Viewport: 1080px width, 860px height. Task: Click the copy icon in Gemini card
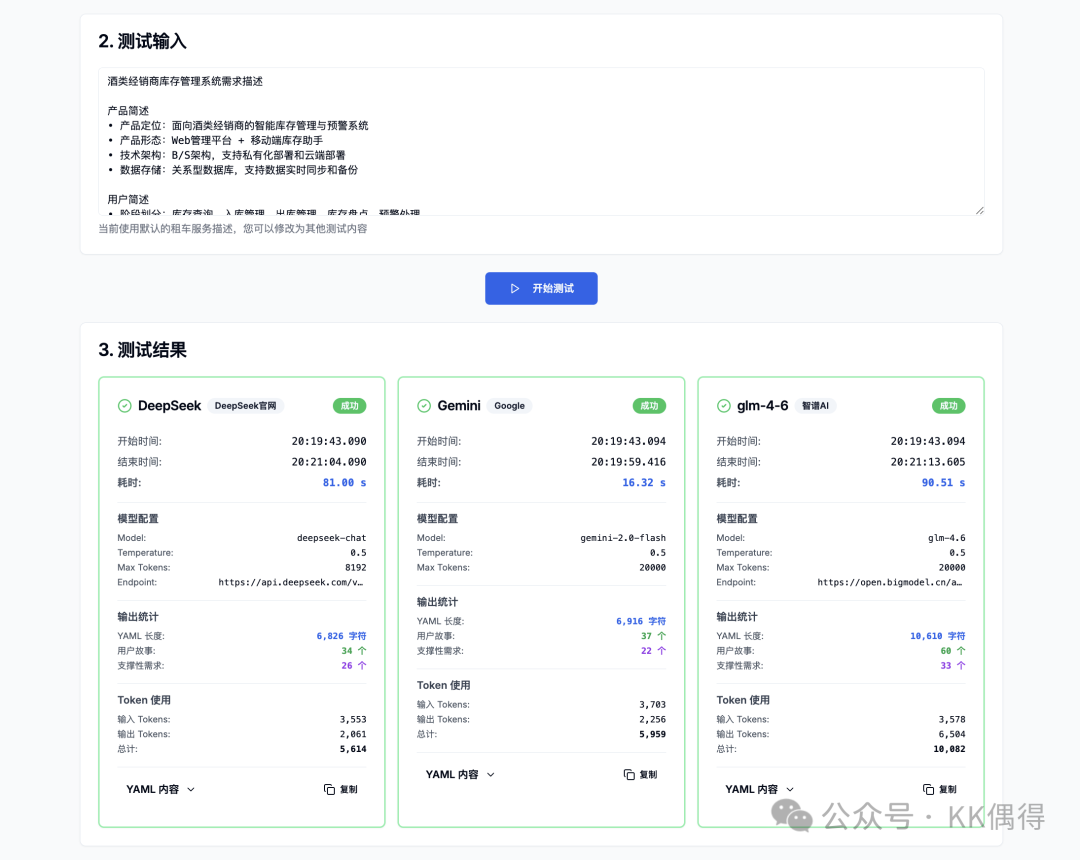pyautogui.click(x=629, y=775)
